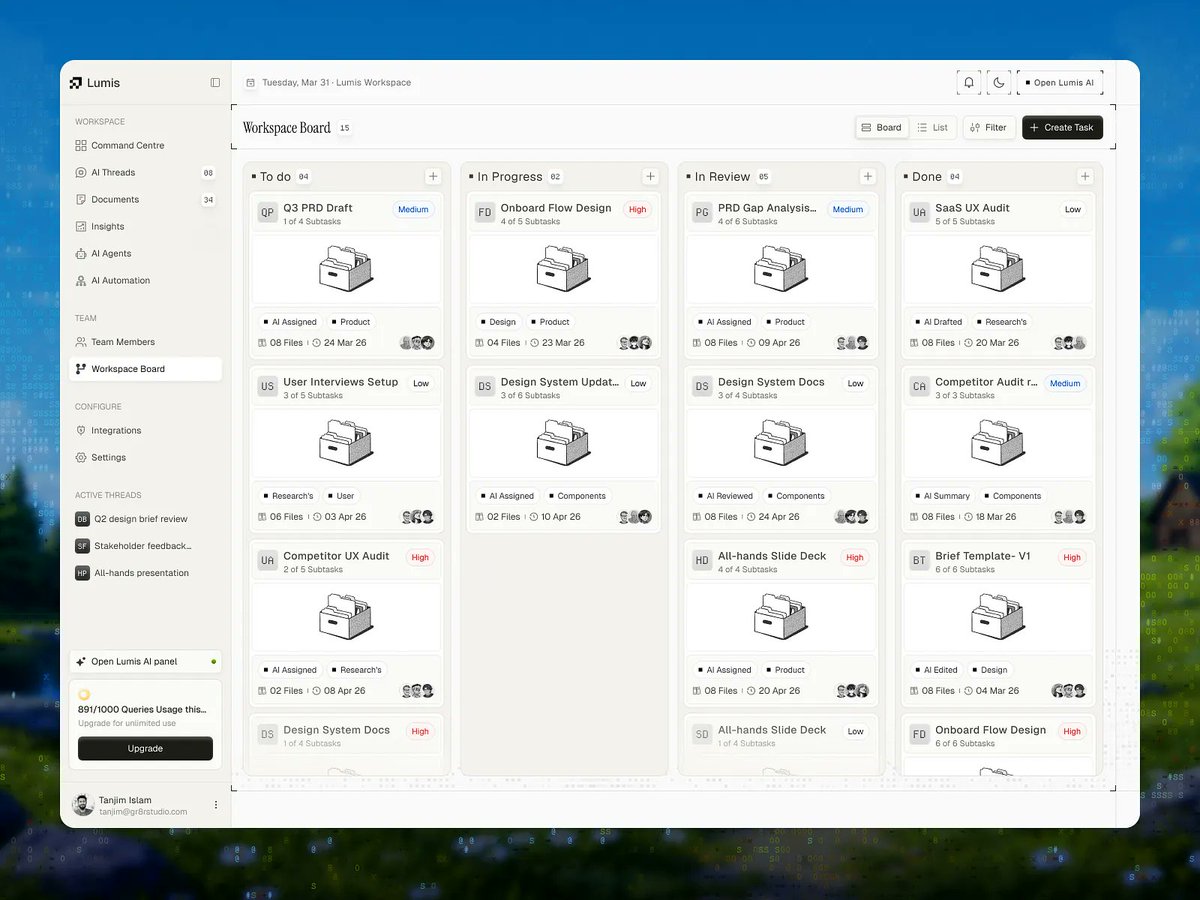Click the 08 Files icon on PRD Gap Analysis
The width and height of the screenshot is (1200, 900).
[x=697, y=343]
